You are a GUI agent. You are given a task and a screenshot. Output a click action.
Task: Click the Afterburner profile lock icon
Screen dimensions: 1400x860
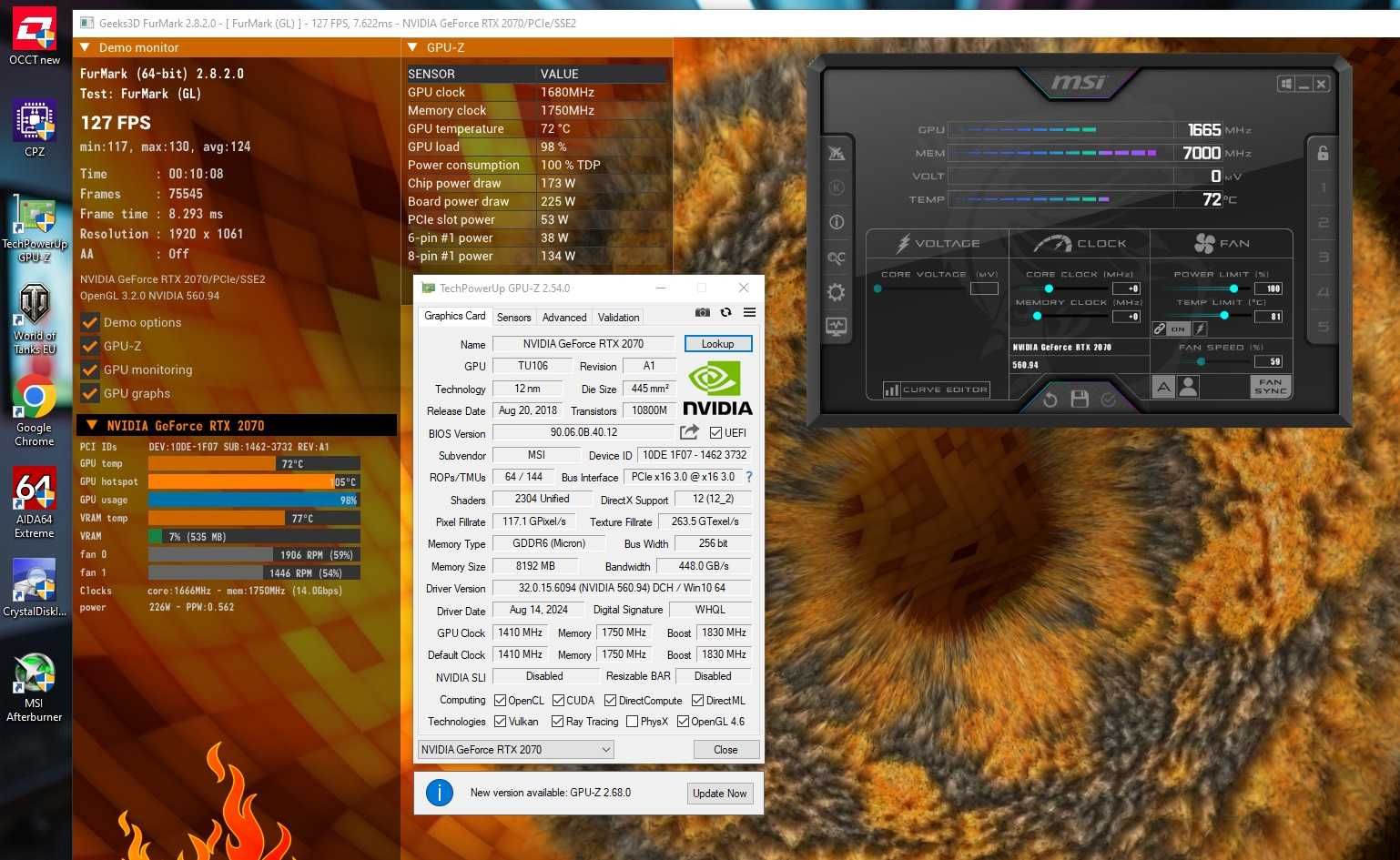click(1323, 153)
